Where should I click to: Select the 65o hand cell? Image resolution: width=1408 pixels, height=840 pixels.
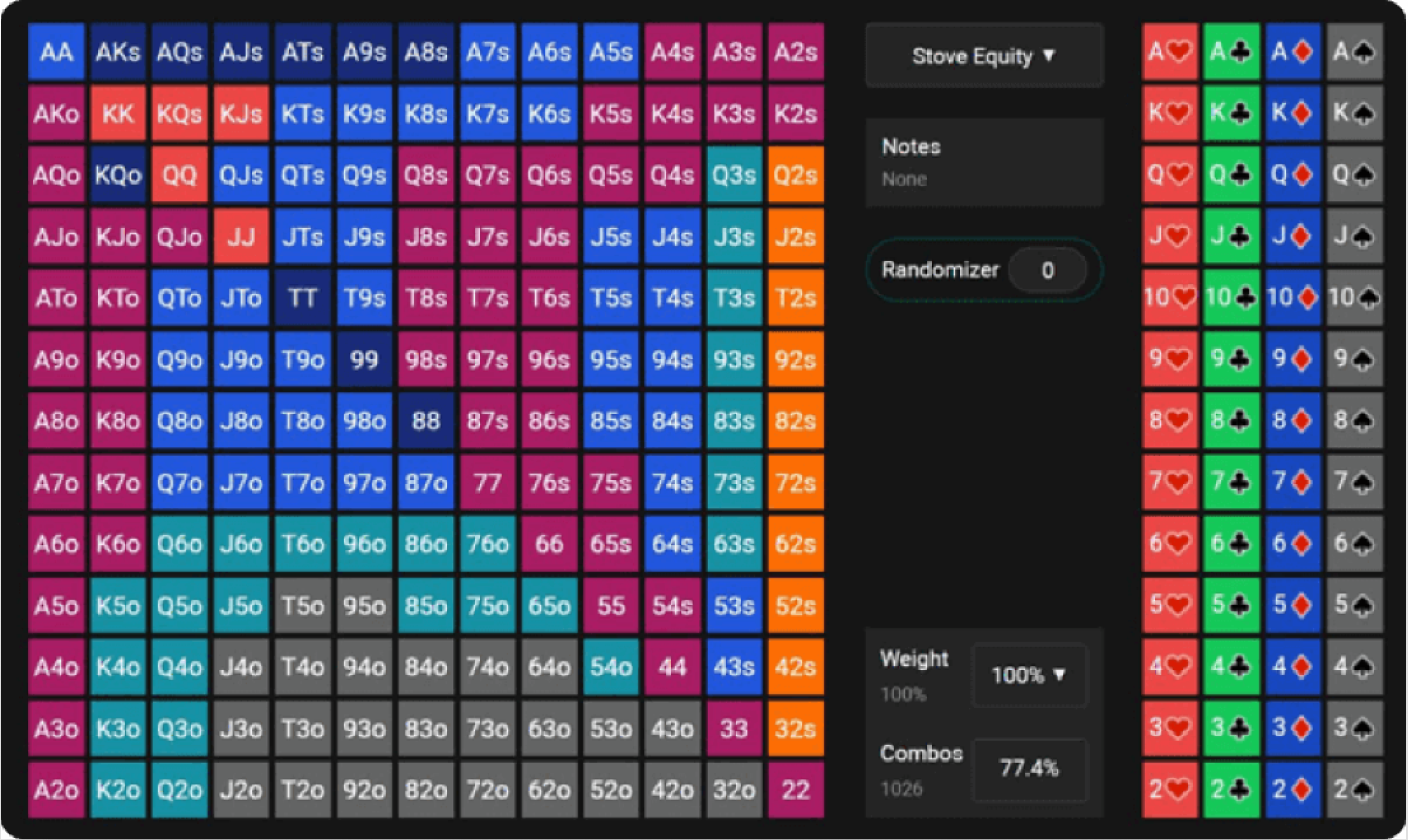coord(550,606)
